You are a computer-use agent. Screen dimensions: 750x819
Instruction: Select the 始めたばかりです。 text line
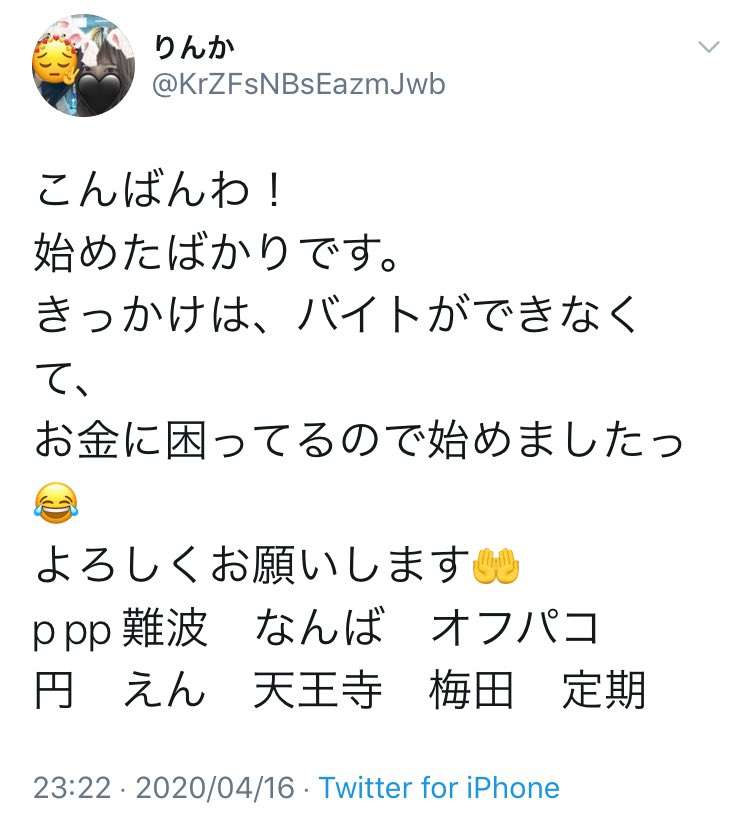pos(216,253)
